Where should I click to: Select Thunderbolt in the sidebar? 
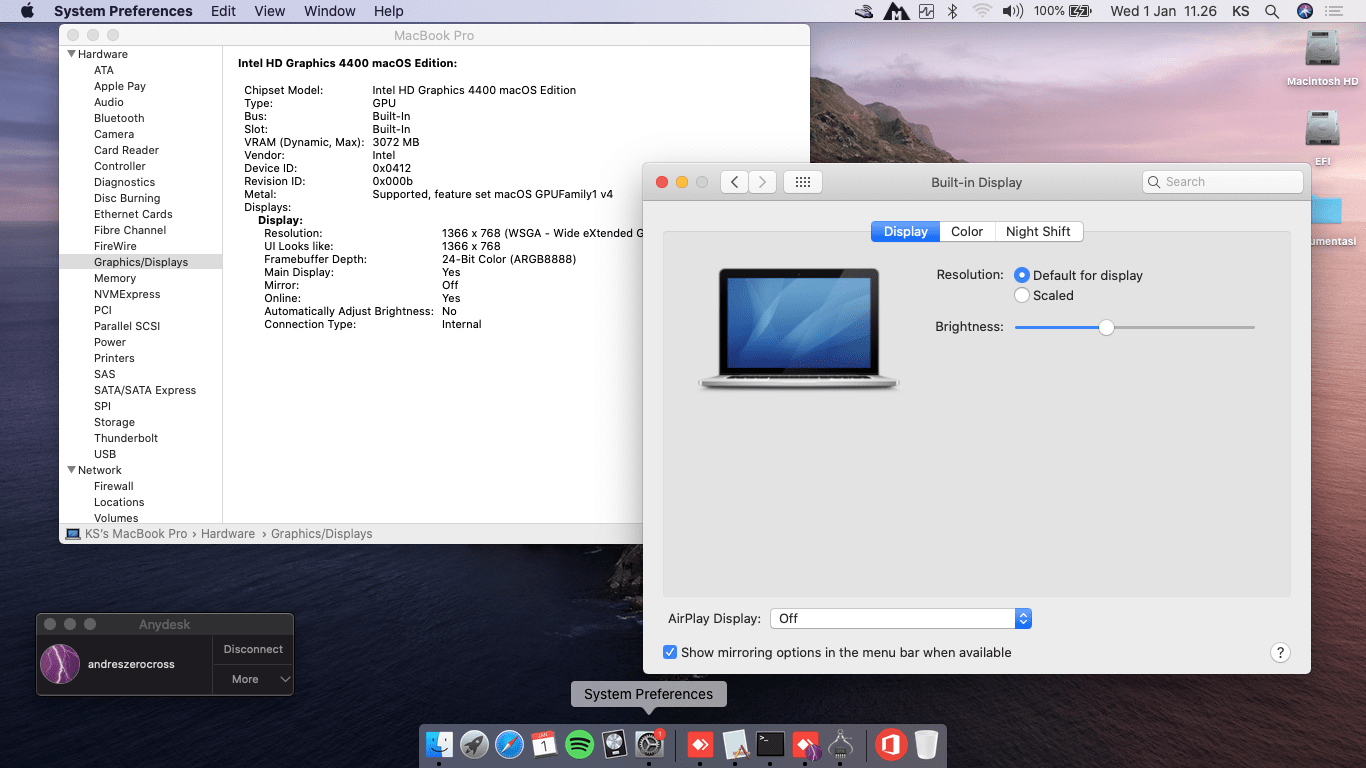click(x=126, y=438)
